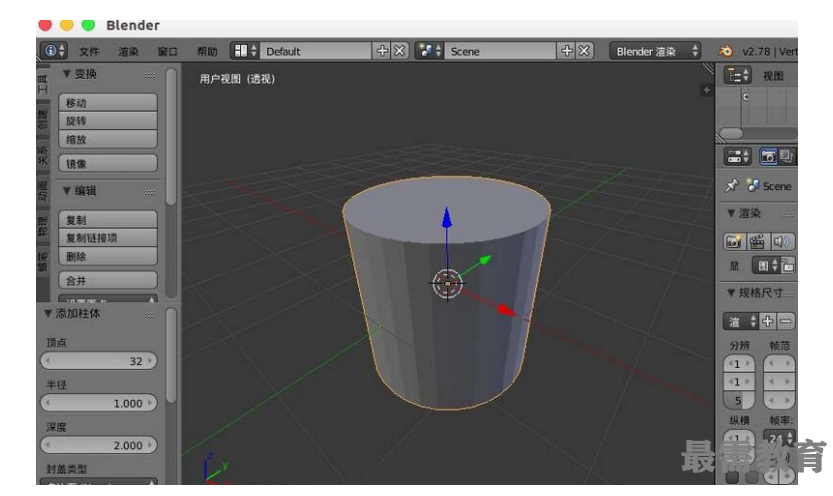Open the render display mode dropdown
This screenshot has width=833, height=496.
pyautogui.click(x=766, y=265)
